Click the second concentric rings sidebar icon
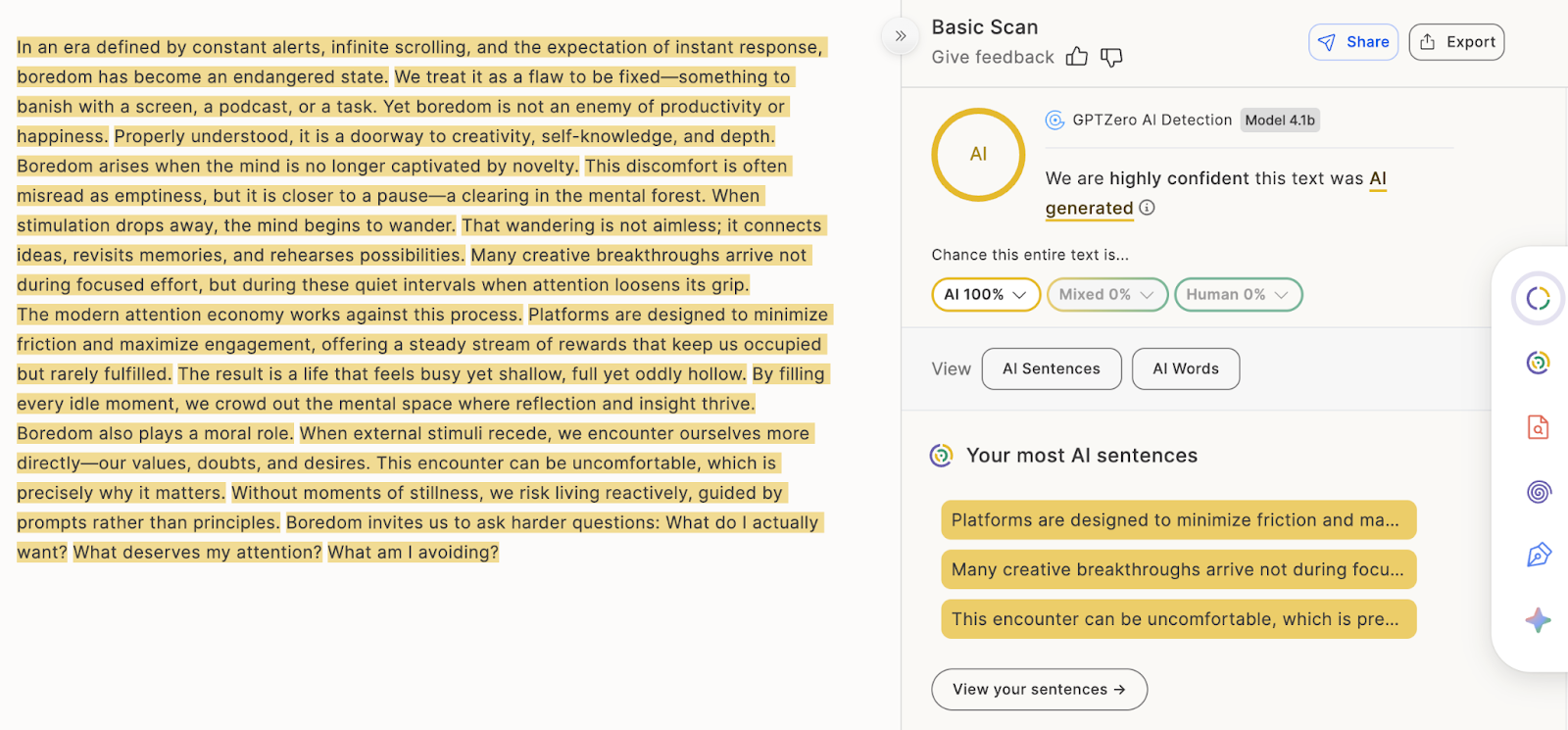Image resolution: width=1568 pixels, height=730 pixels. (x=1538, y=363)
